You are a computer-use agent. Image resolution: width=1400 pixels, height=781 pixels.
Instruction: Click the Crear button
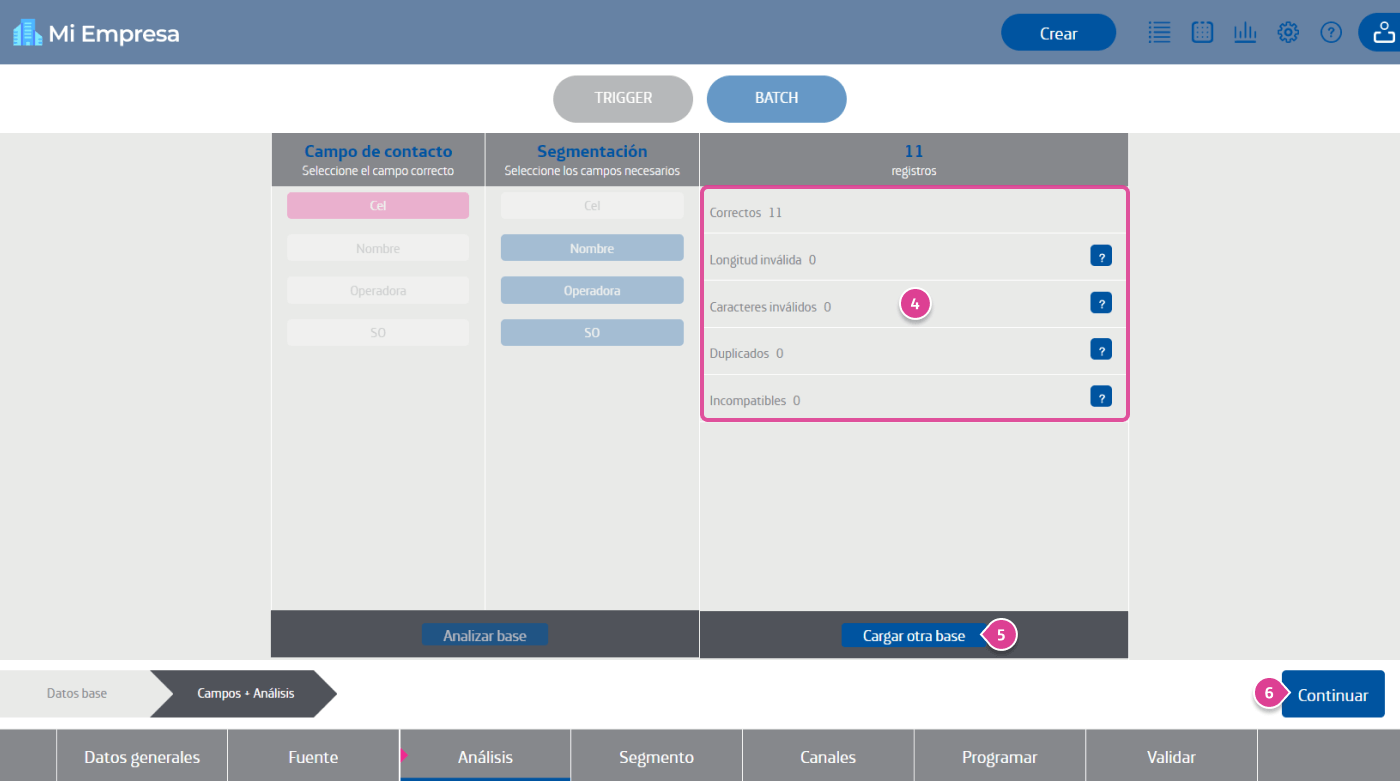[x=1058, y=33]
